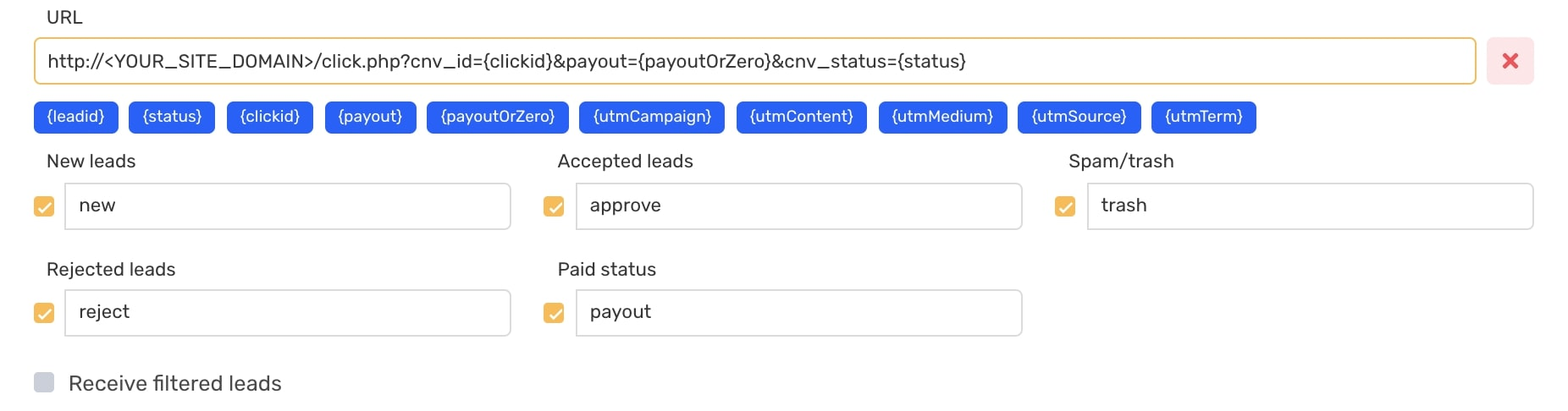
Task: Disable the Spam/trash checkbox
Action: (x=1065, y=206)
